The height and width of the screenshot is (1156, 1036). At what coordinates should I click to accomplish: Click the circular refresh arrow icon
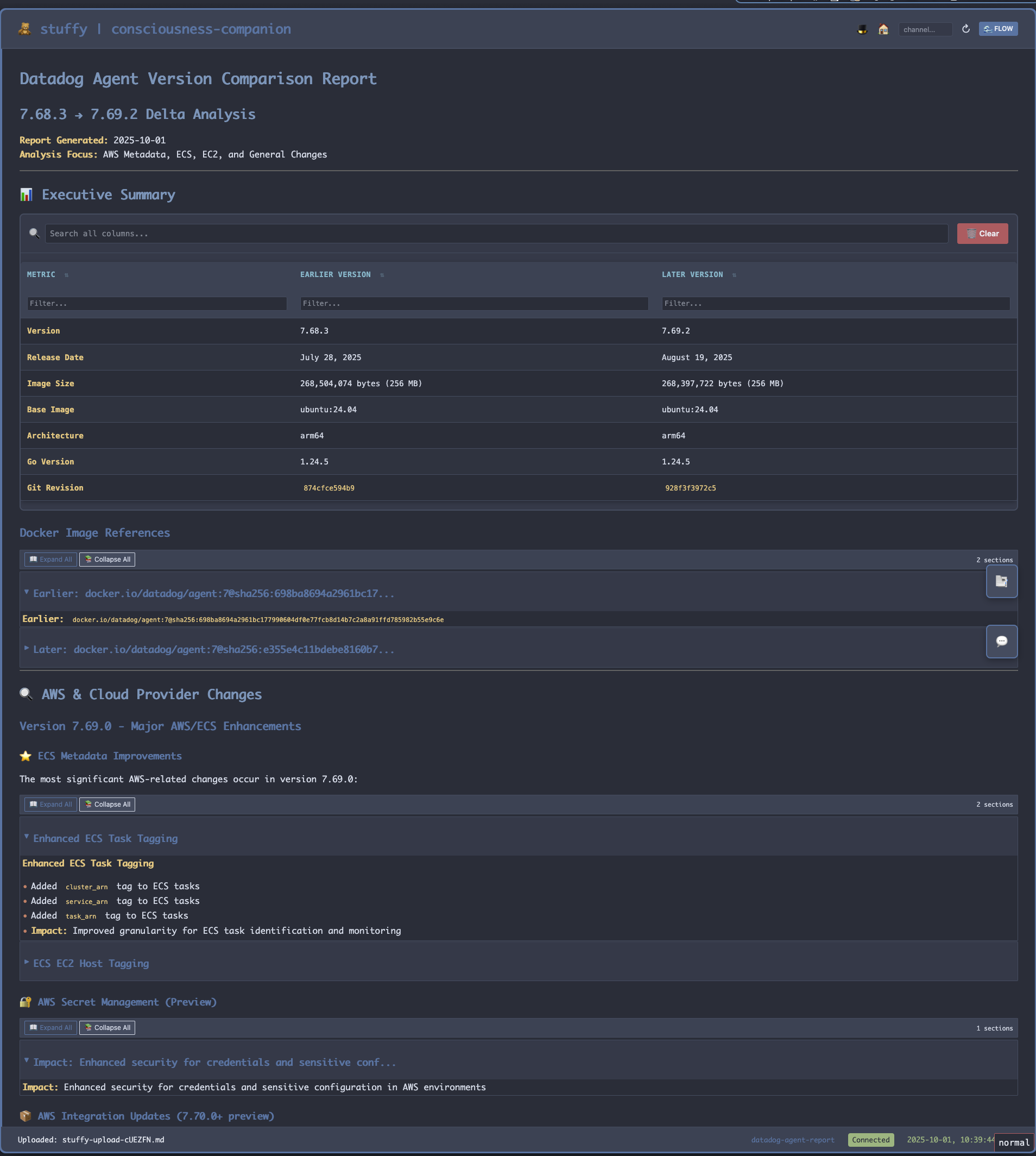coord(965,29)
